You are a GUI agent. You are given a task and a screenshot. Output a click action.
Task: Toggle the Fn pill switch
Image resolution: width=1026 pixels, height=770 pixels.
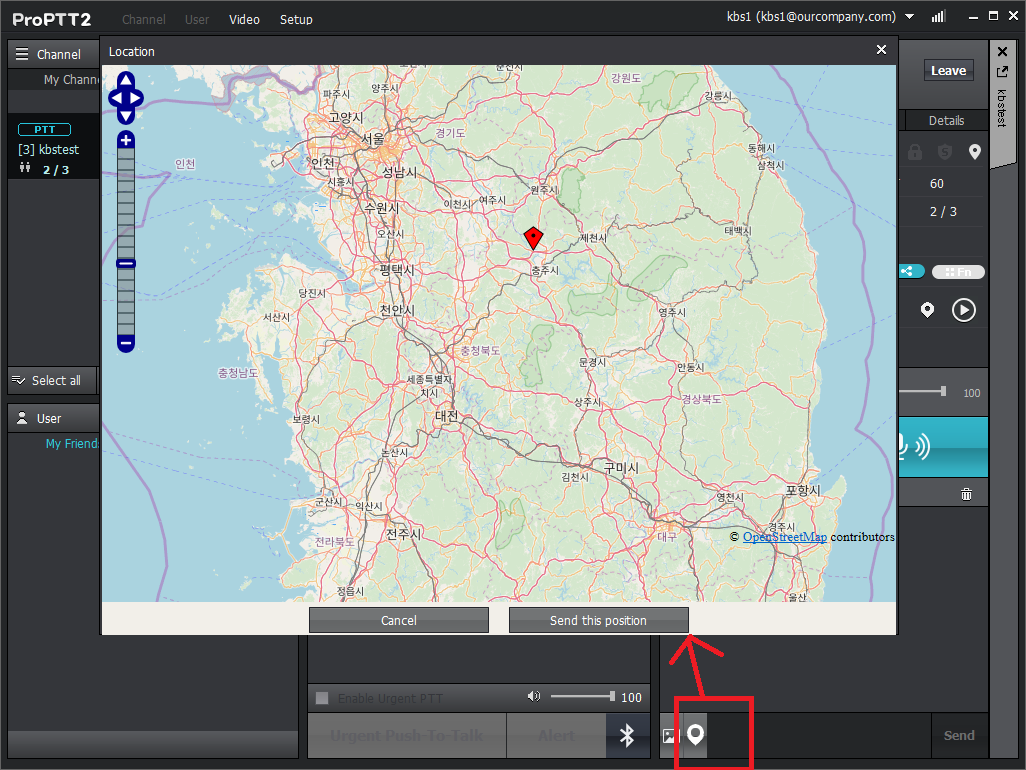point(958,272)
